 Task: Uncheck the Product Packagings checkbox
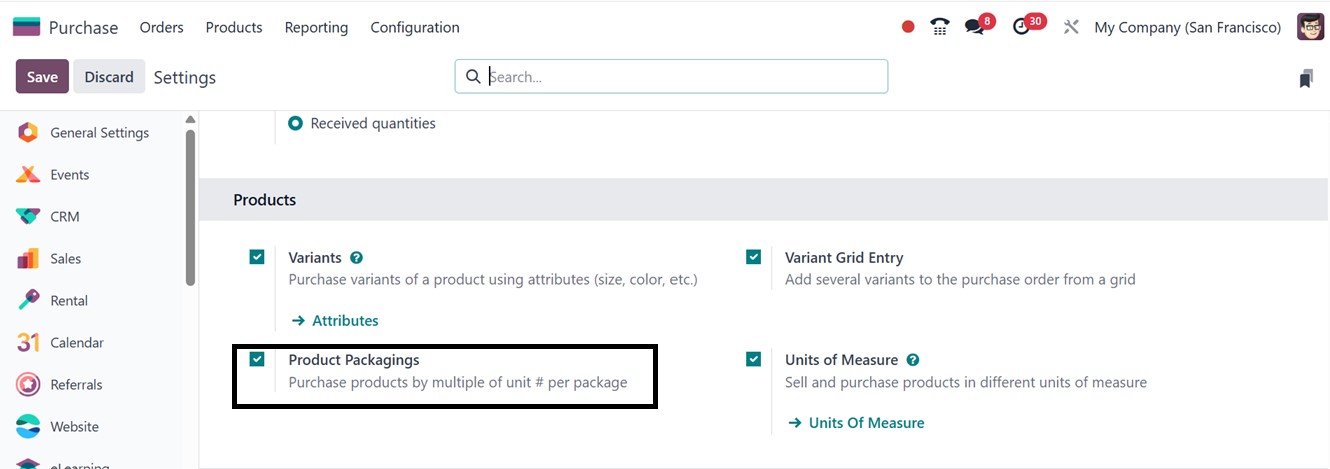[257, 359]
